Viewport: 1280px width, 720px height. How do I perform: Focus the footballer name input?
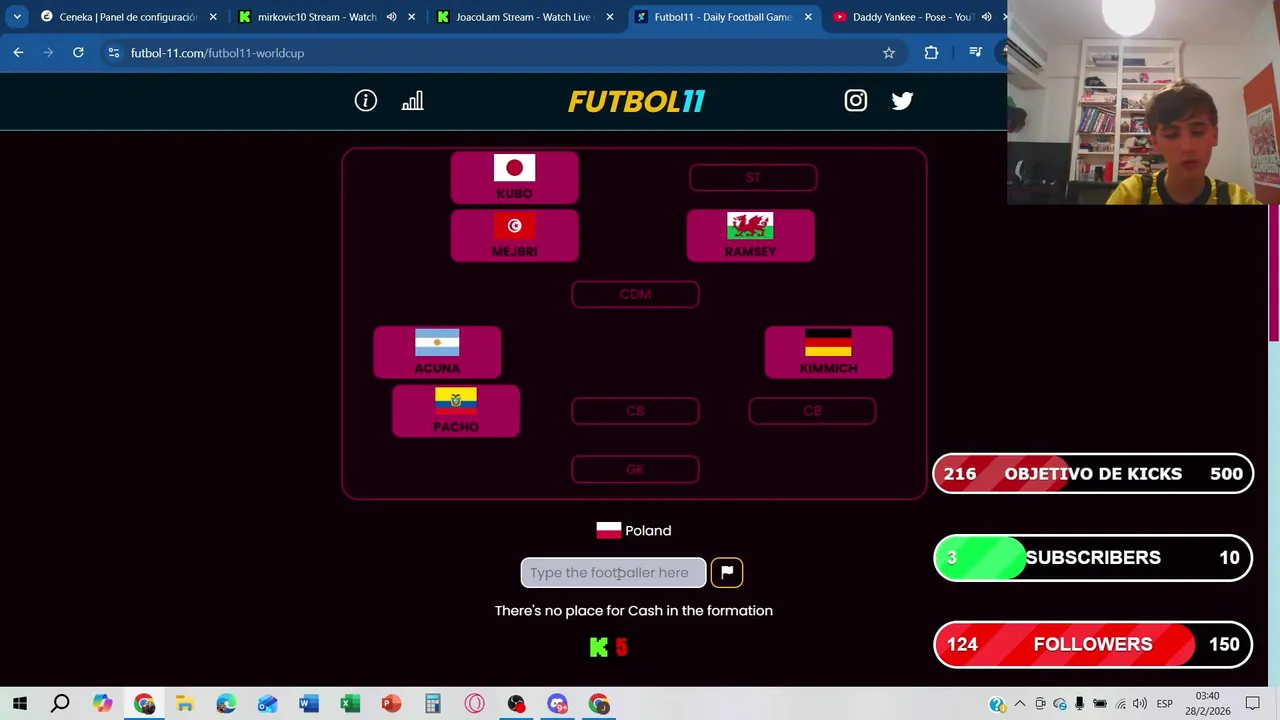613,572
